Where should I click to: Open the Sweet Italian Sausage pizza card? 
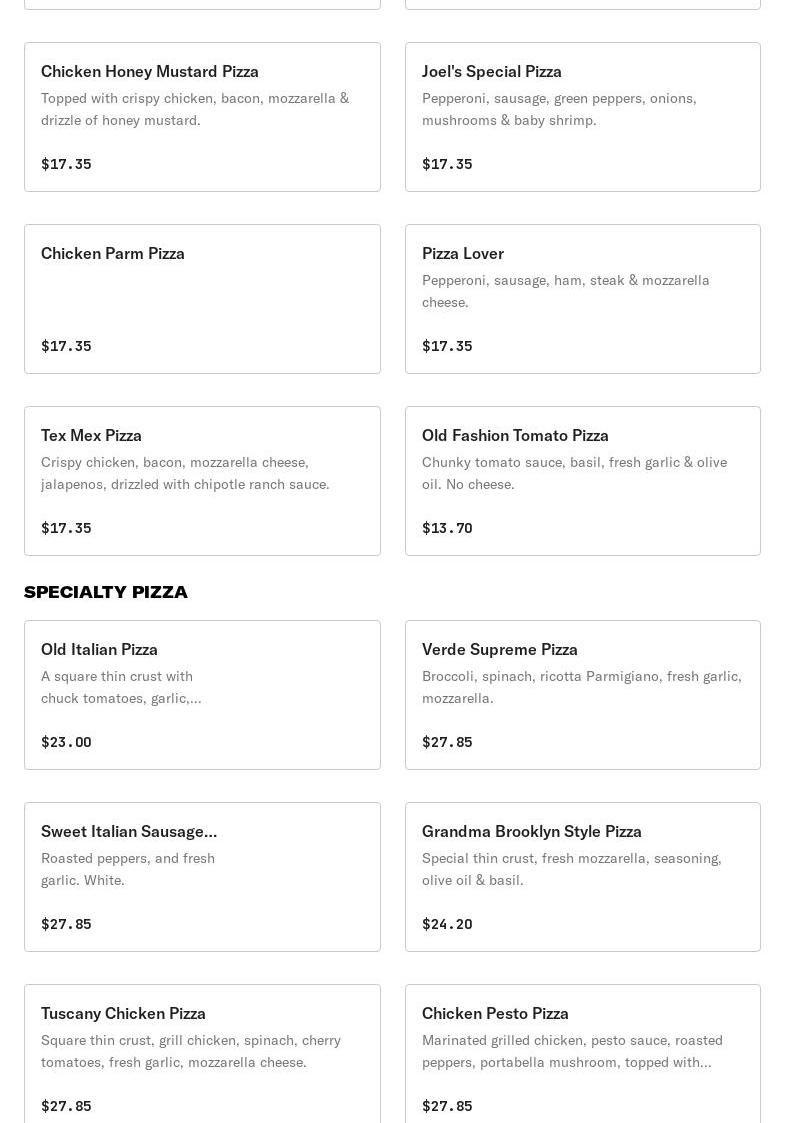click(x=202, y=877)
